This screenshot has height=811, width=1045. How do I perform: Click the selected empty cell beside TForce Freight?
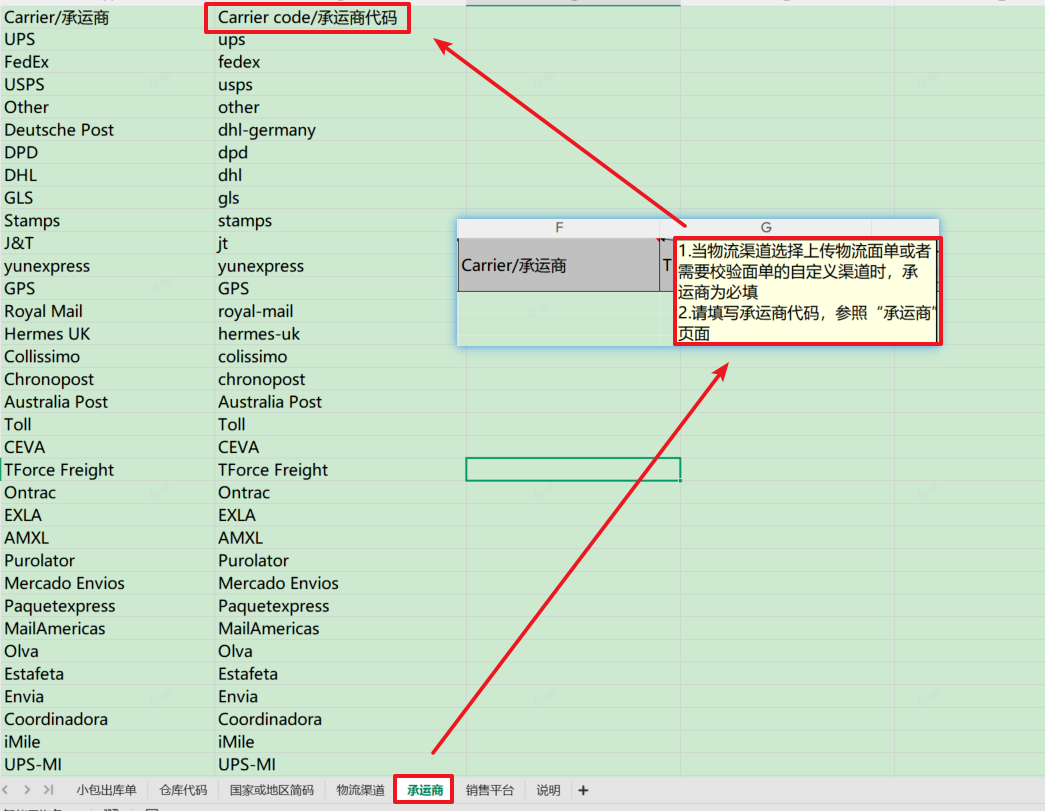573,470
